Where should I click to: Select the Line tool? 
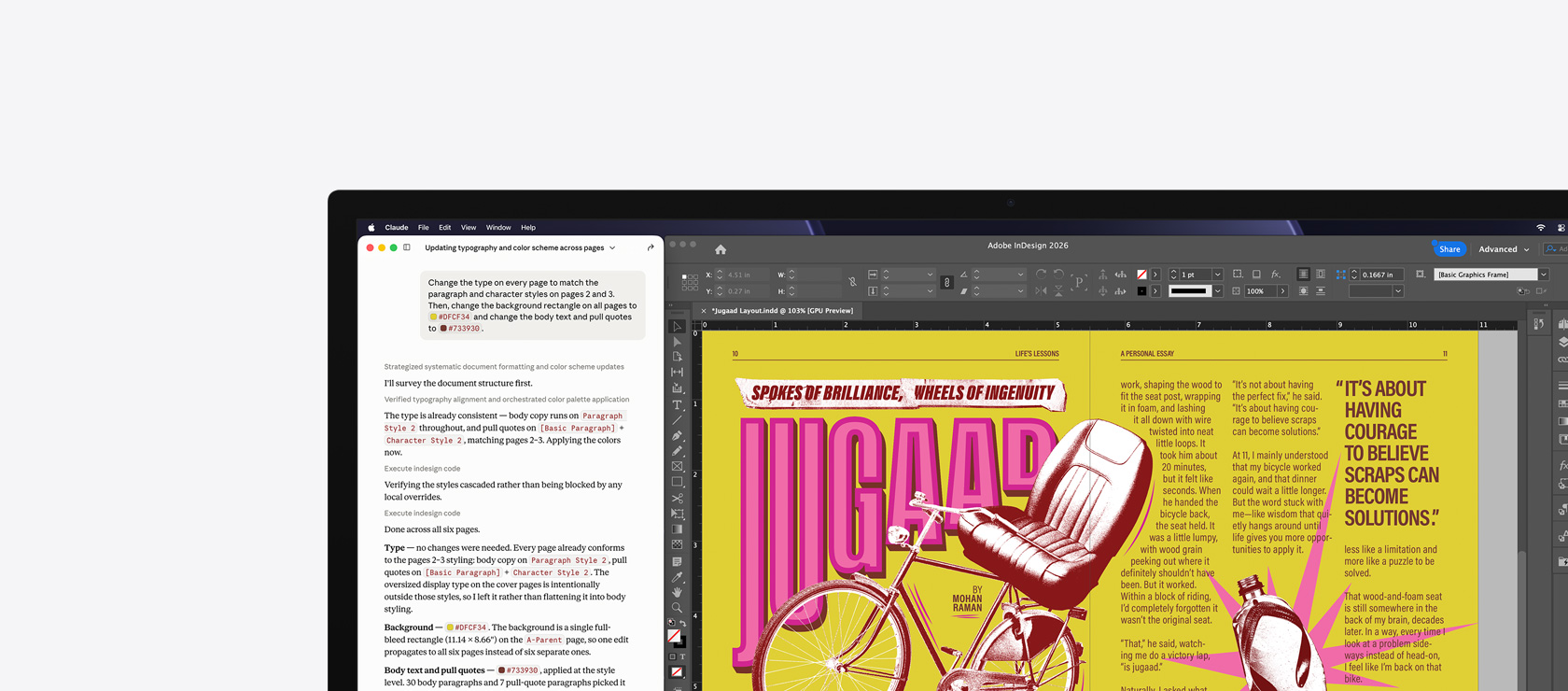(677, 420)
